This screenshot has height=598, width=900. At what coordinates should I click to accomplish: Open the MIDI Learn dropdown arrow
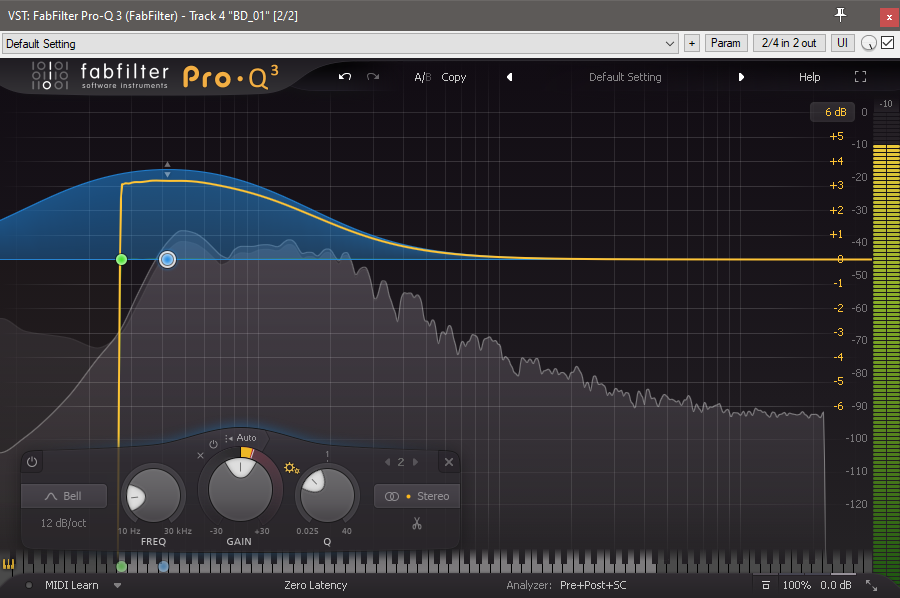pyautogui.click(x=118, y=585)
